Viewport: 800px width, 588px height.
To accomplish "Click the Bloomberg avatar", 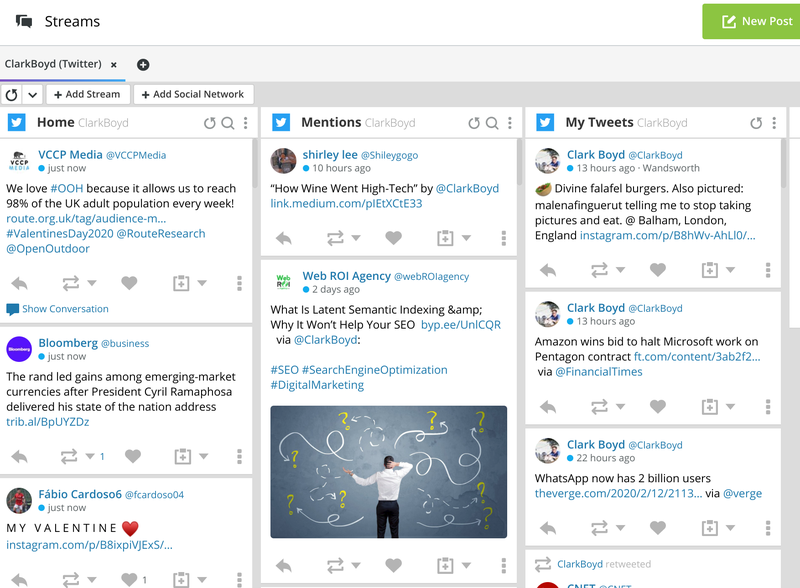I will pyautogui.click(x=19, y=349).
